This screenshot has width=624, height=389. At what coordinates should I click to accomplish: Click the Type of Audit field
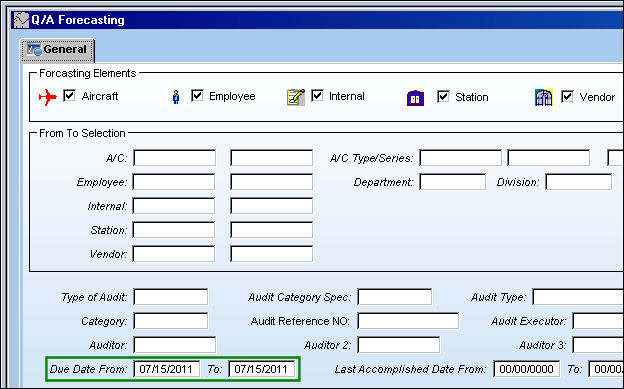pyautogui.click(x=171, y=297)
